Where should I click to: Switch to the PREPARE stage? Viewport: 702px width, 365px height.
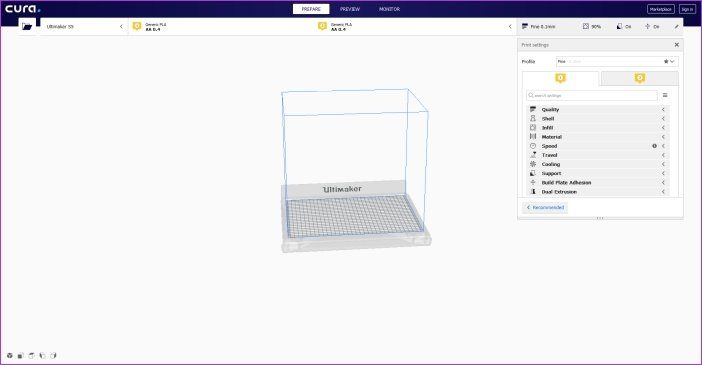tap(311, 9)
